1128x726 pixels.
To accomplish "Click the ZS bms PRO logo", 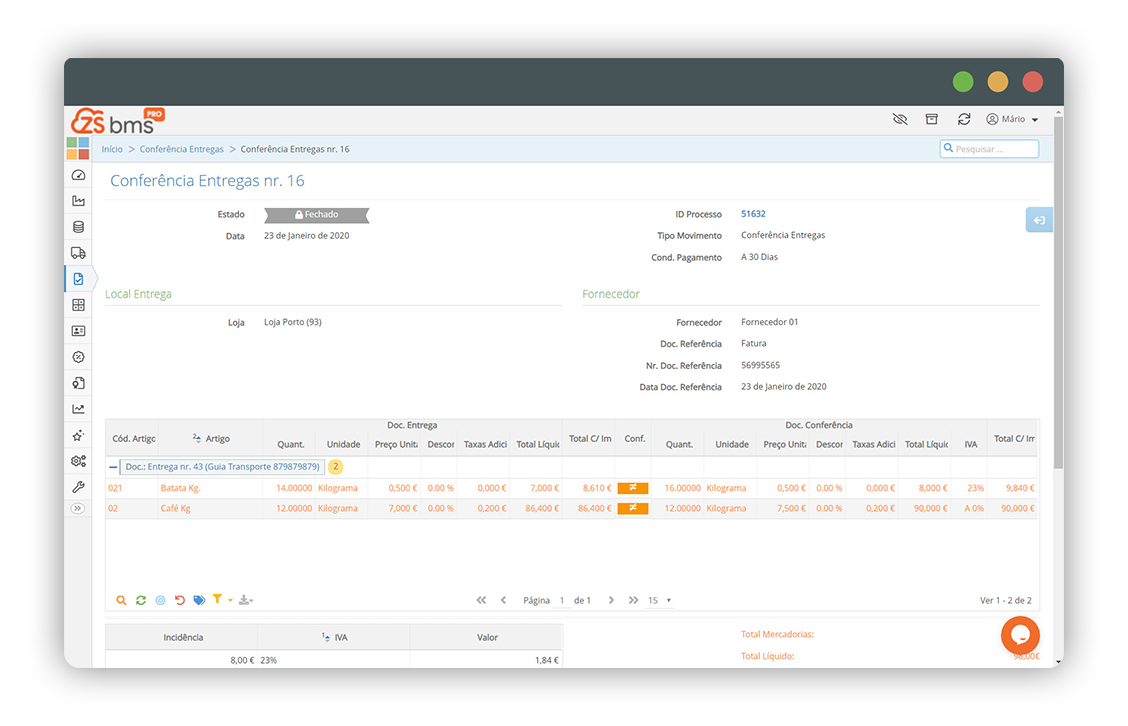I will pos(118,121).
